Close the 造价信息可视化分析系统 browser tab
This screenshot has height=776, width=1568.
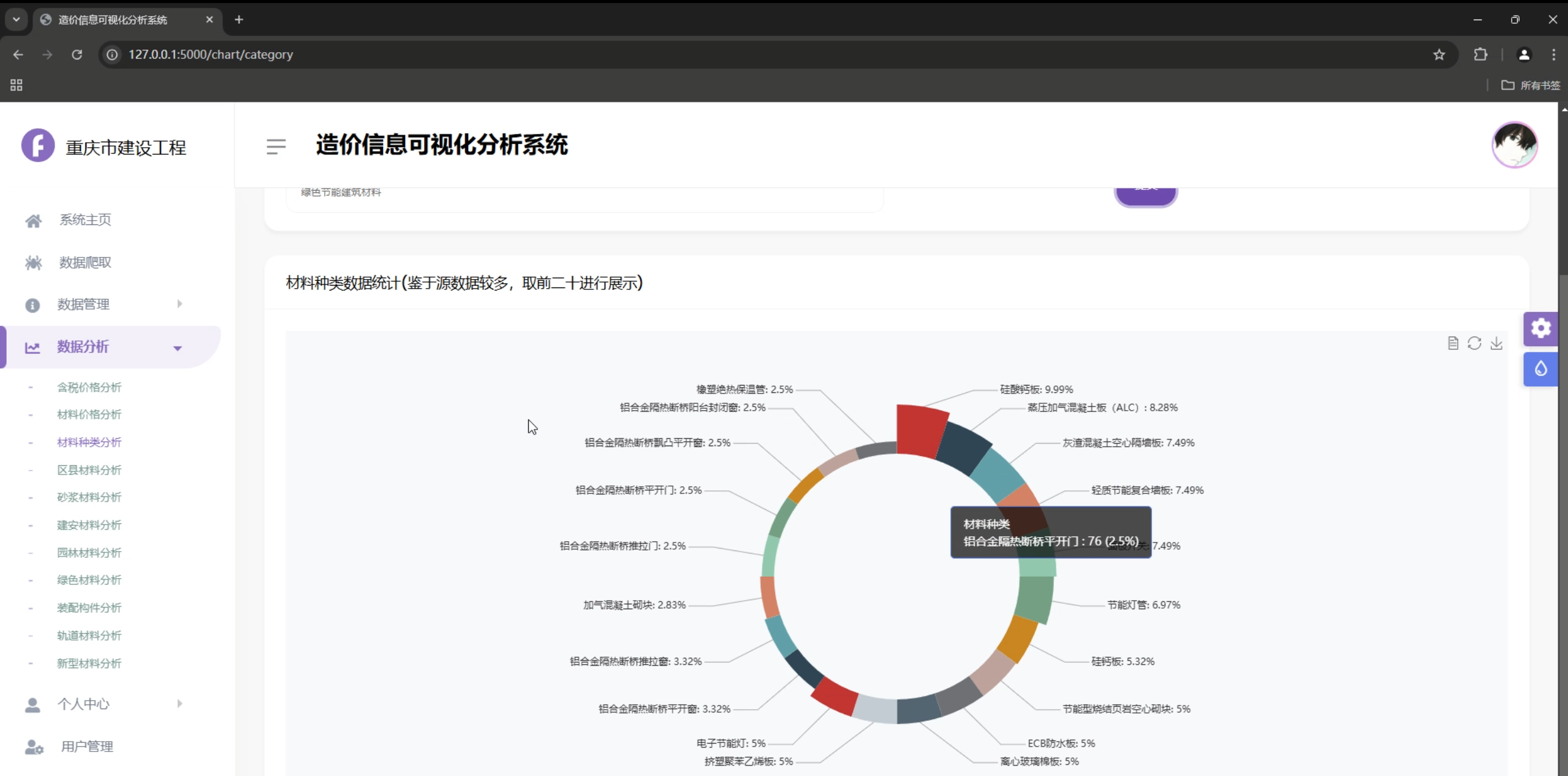[x=210, y=20]
